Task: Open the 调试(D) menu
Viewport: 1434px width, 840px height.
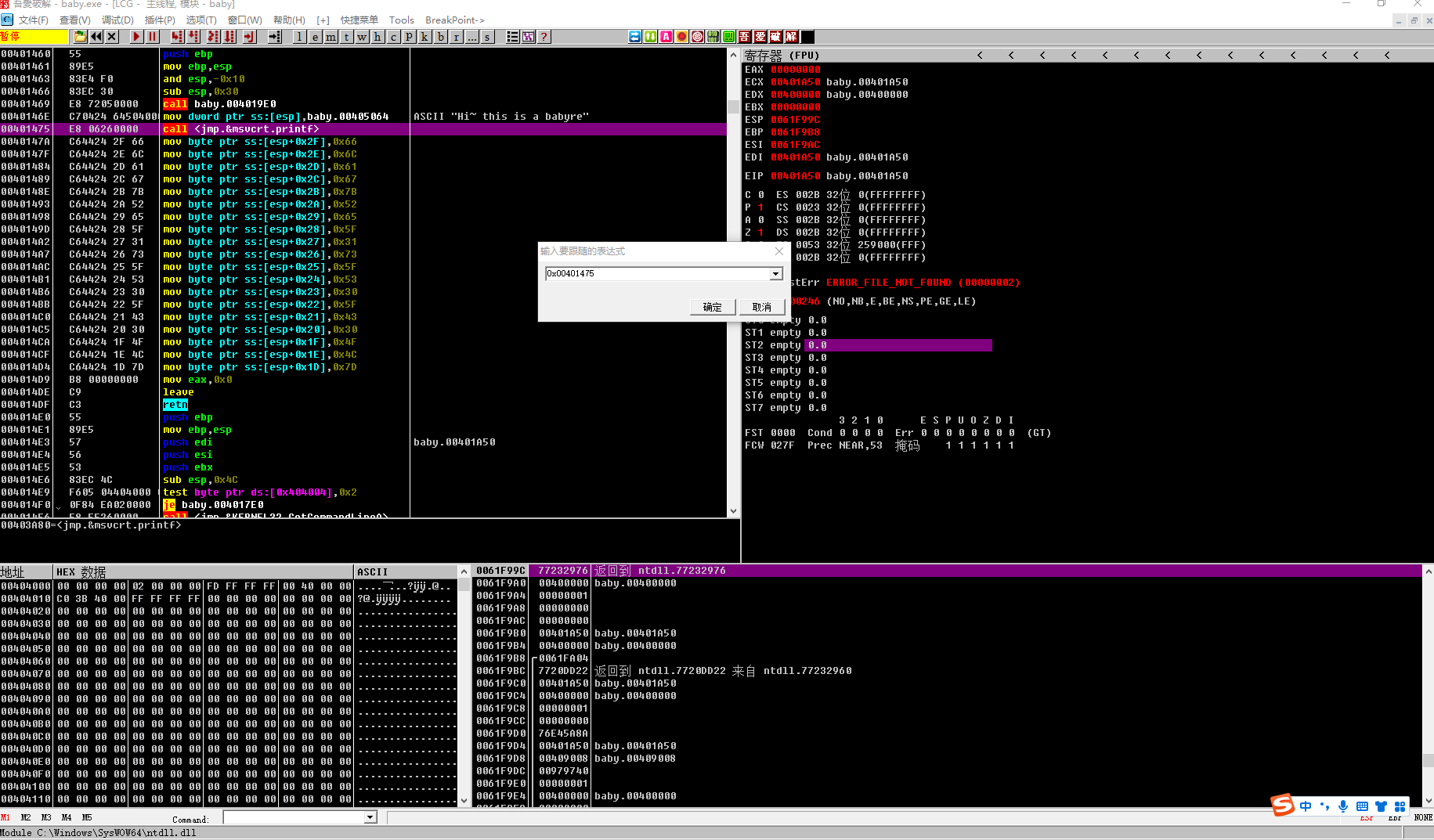Action: (117, 20)
